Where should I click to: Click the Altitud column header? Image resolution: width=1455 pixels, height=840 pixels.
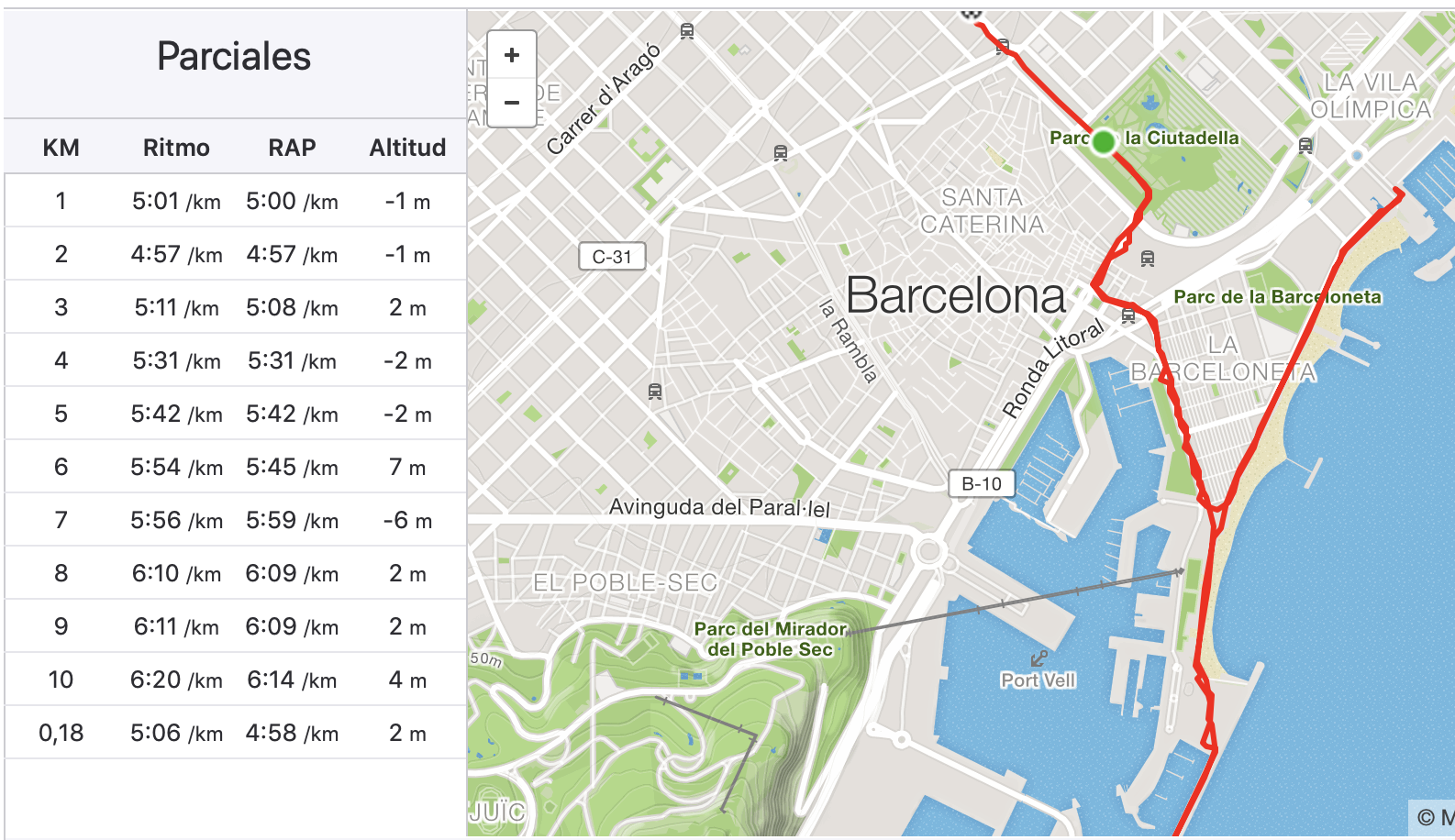(x=407, y=148)
